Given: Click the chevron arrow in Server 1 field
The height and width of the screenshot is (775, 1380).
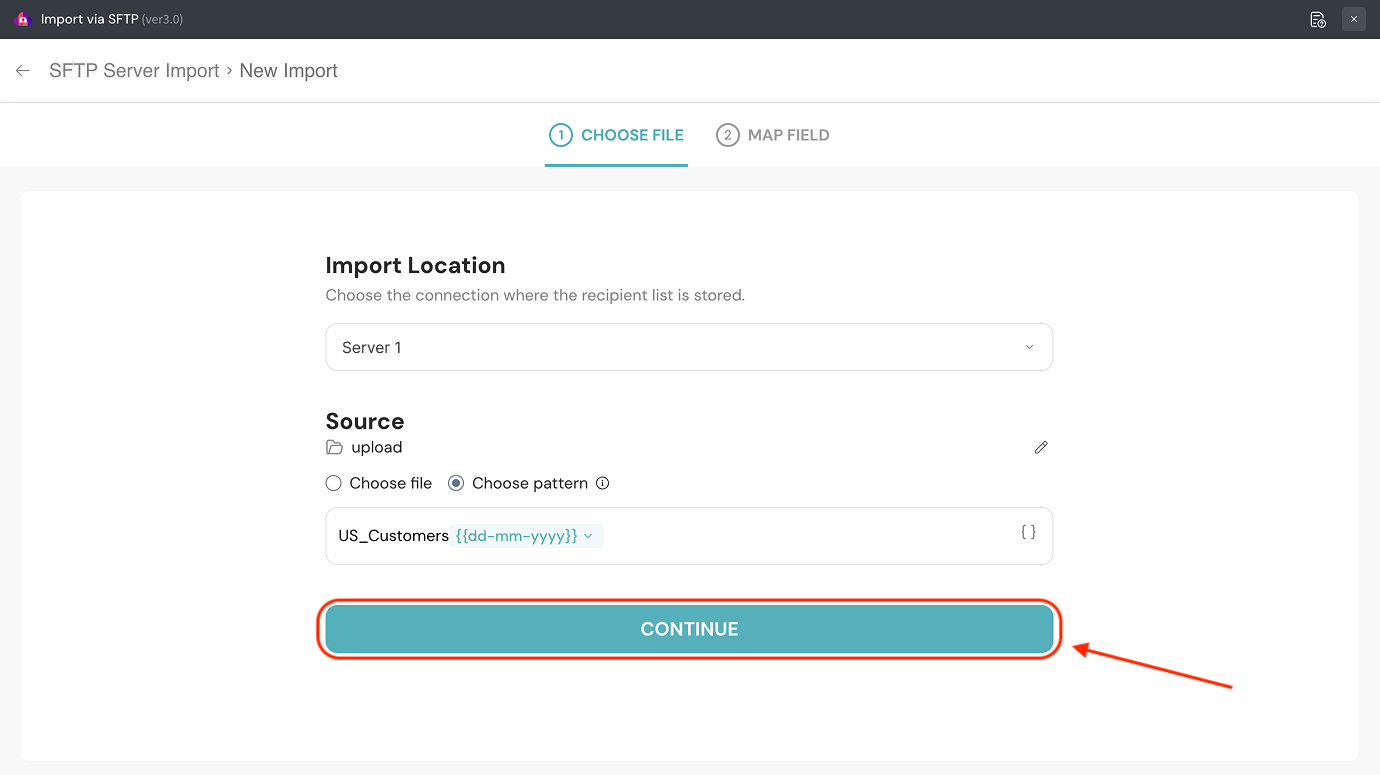Looking at the screenshot, I should point(1029,347).
